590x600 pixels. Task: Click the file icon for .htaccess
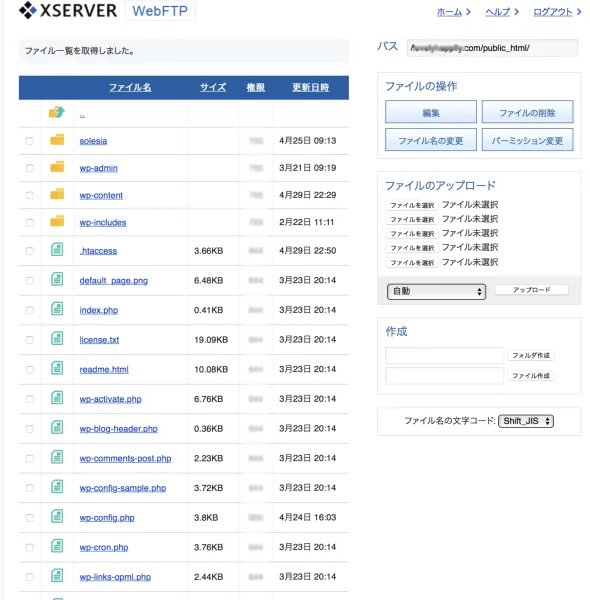[57, 249]
